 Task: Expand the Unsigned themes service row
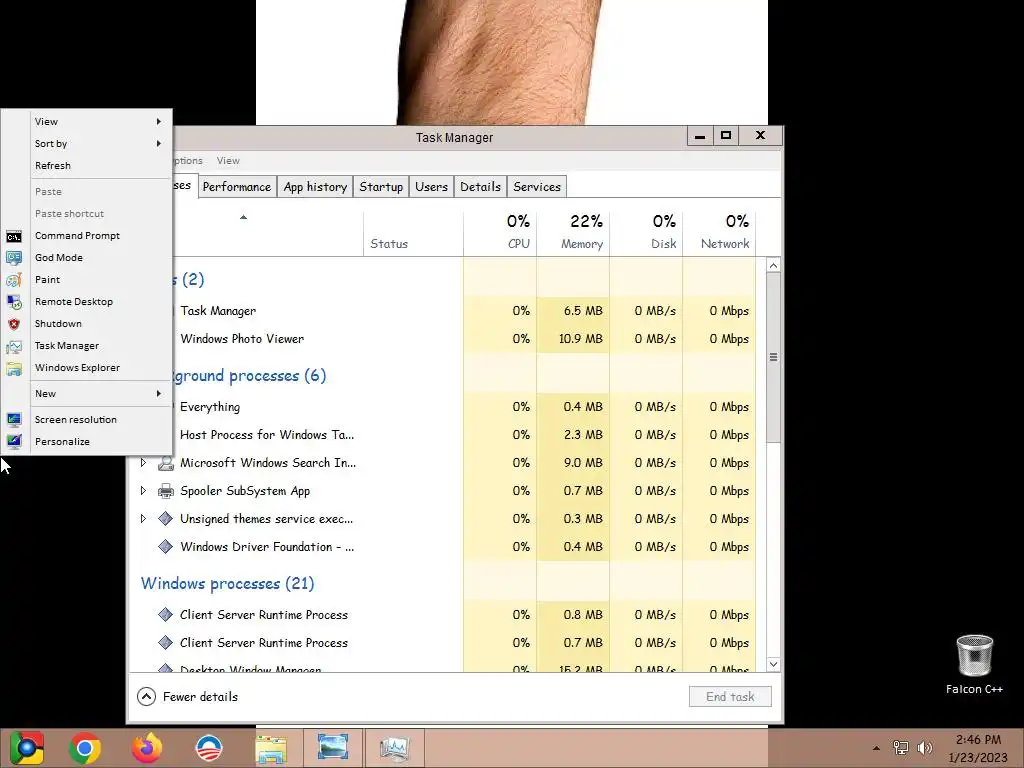click(x=143, y=519)
